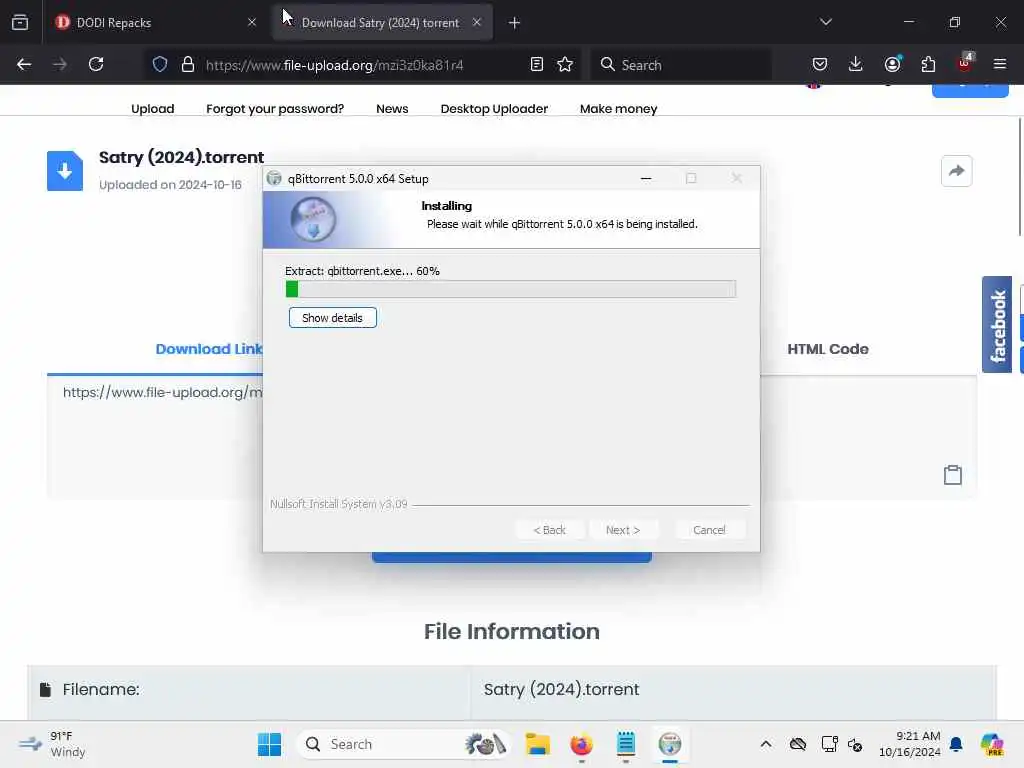Open the Copilot taskbar icon
This screenshot has width=1024, height=768.
coord(992,744)
